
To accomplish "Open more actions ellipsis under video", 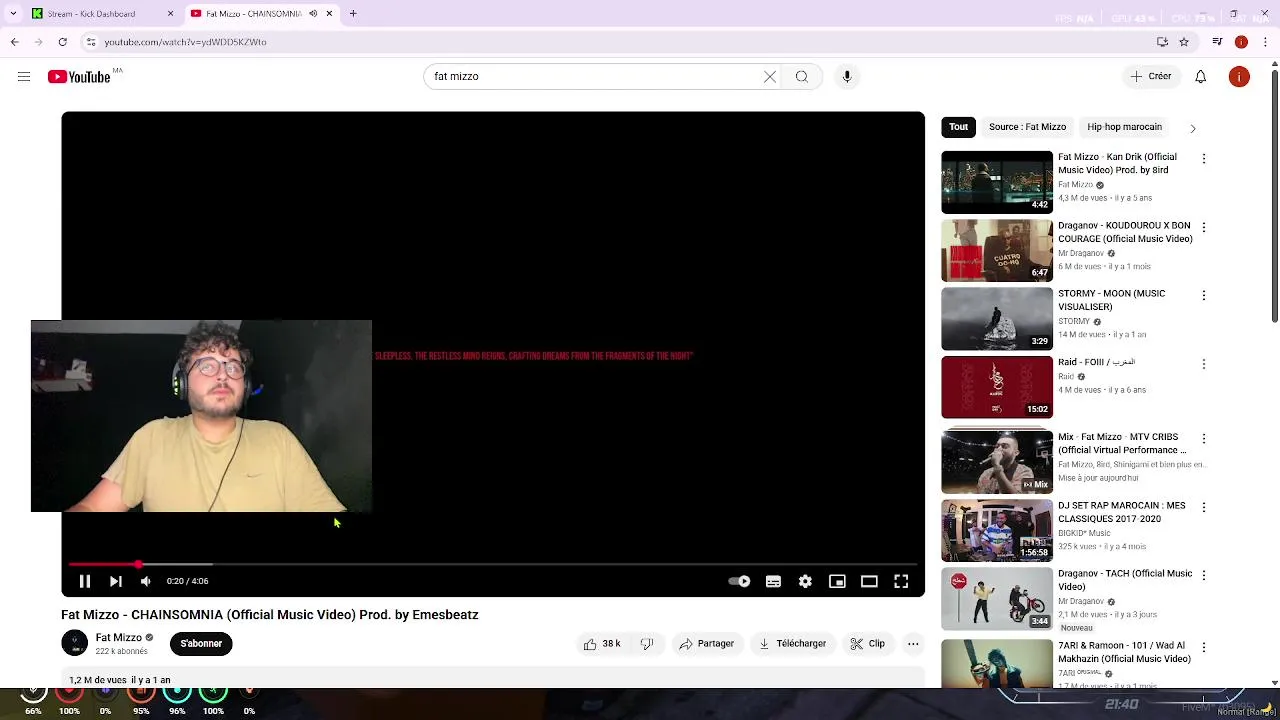I will pos(913,644).
